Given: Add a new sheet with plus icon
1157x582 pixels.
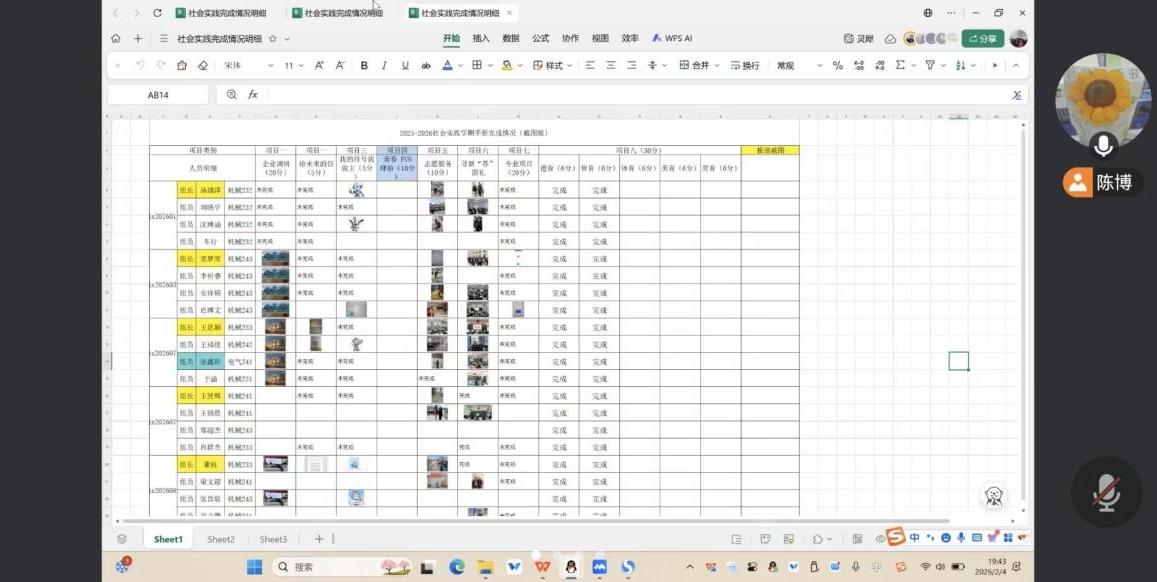Looking at the screenshot, I should point(319,539).
